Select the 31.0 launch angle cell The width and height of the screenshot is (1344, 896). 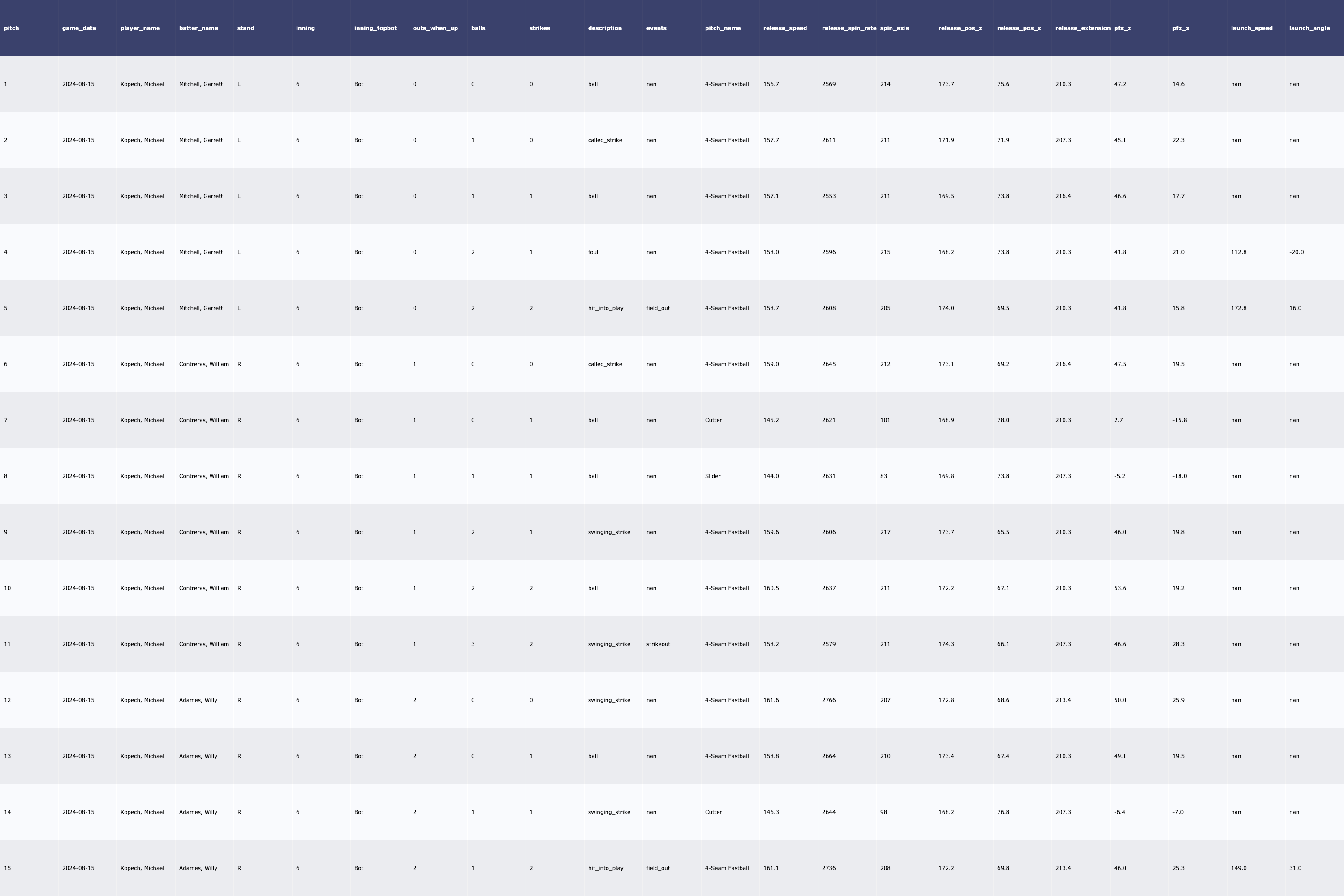pos(1295,868)
